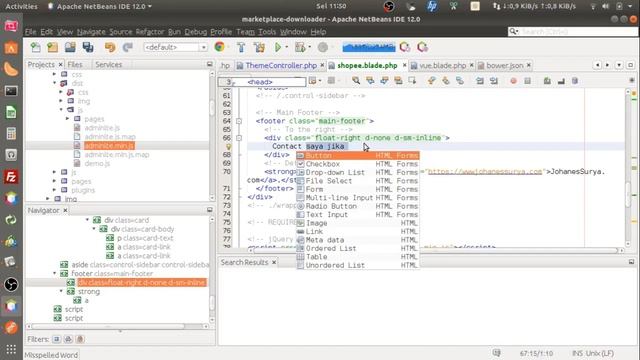Click the scroll tabs left arrow in editor

pos(598,65)
